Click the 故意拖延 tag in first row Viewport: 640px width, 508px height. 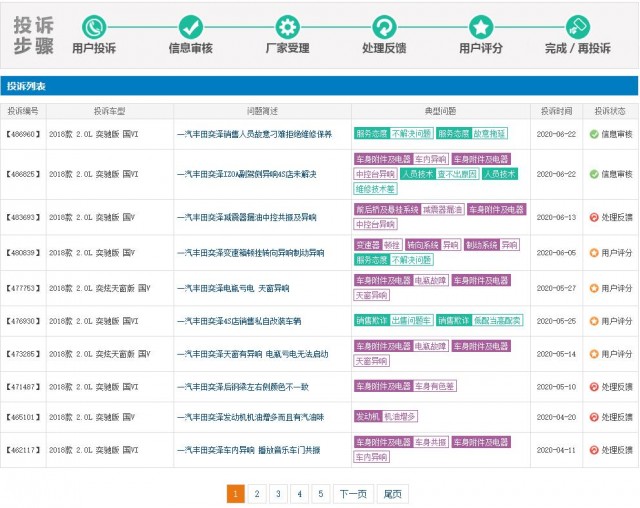pos(489,133)
